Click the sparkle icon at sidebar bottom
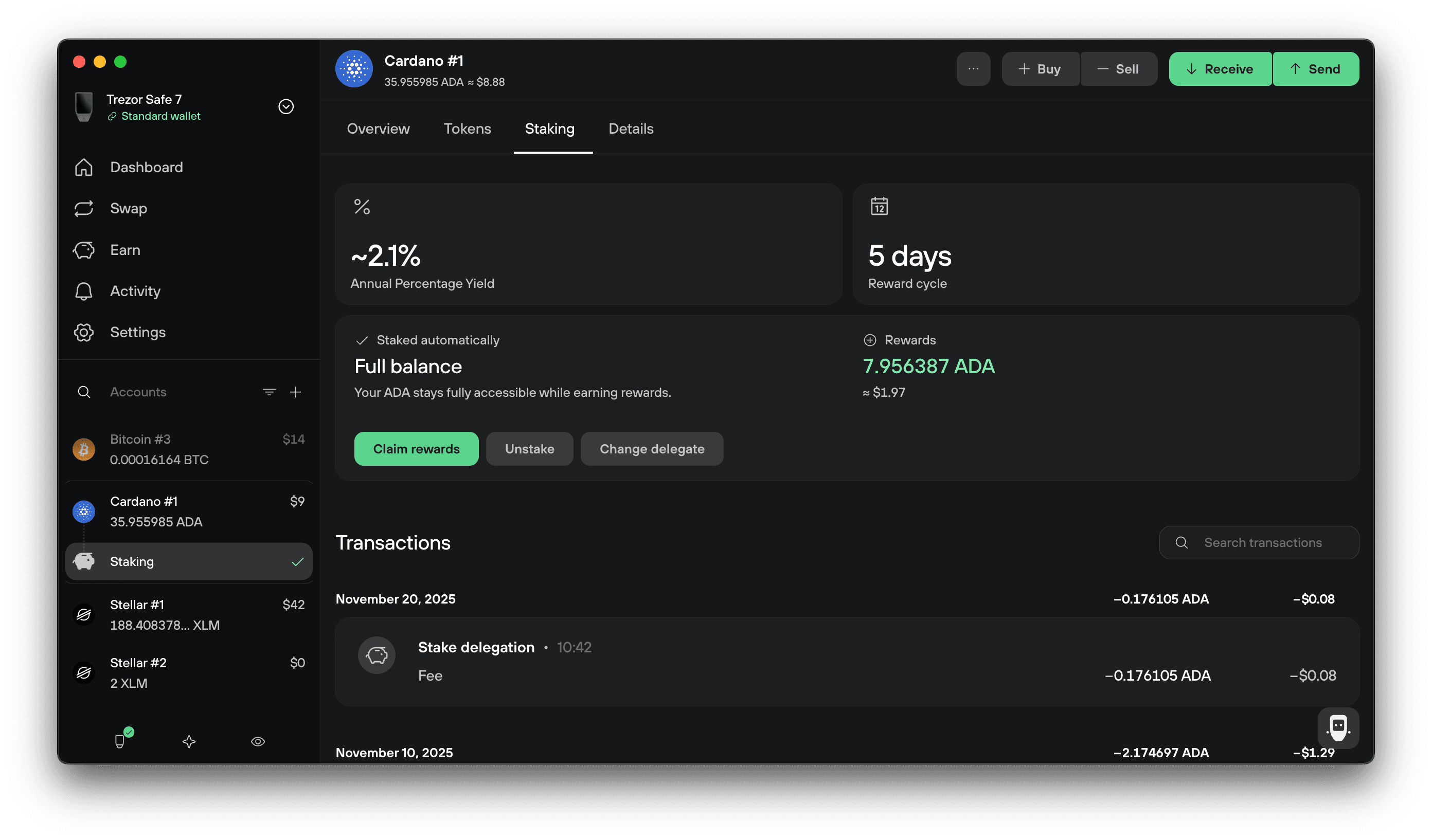This screenshot has width=1432, height=840. click(x=189, y=742)
